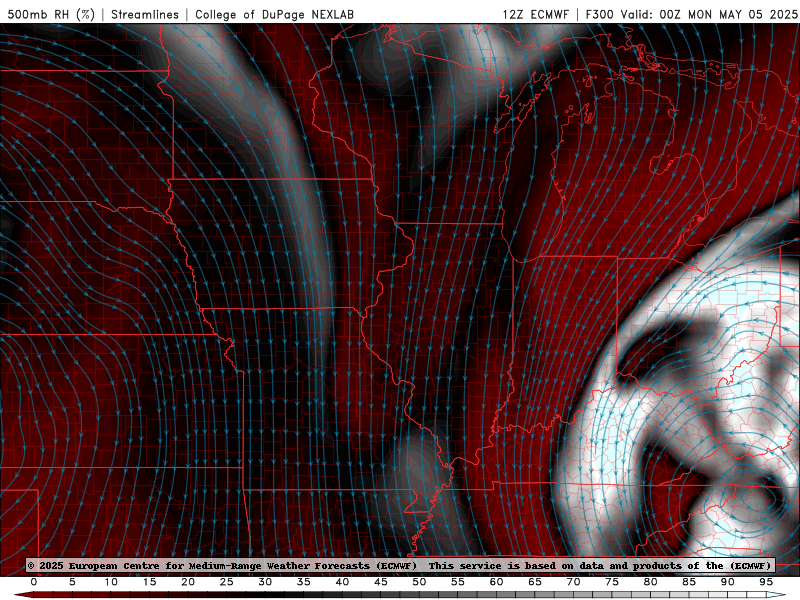Click the '30' value on the RH scale
Image resolution: width=800 pixels, height=600 pixels.
pos(265,582)
